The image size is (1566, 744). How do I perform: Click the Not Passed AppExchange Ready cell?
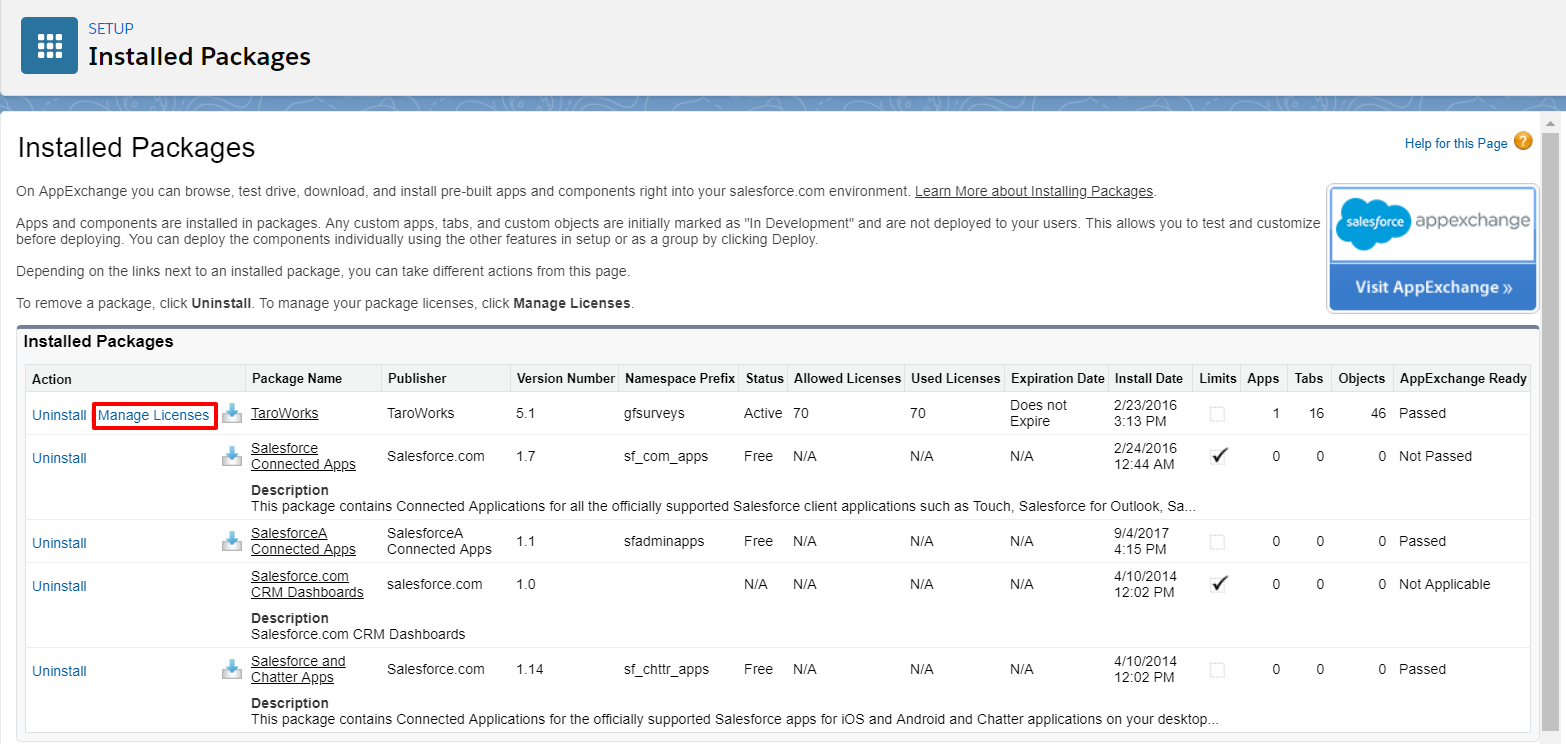click(x=1436, y=456)
